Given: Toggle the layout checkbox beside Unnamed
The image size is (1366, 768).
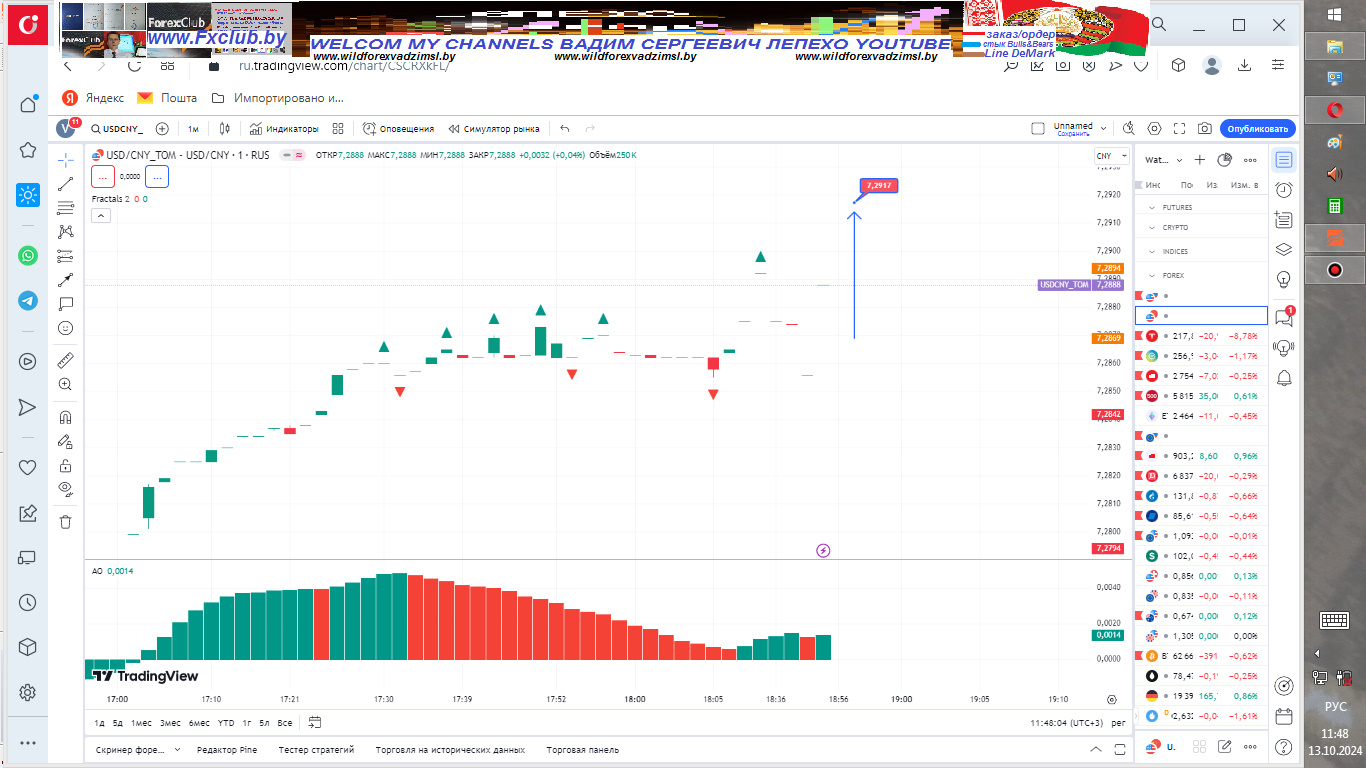Looking at the screenshot, I should tap(1038, 129).
